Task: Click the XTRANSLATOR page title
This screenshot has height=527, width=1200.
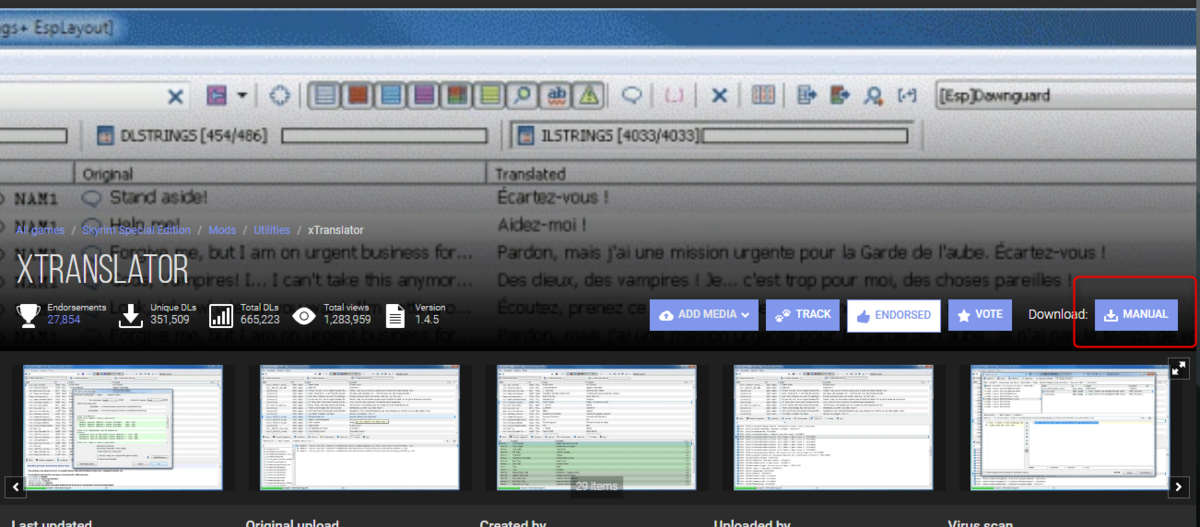Action: [102, 269]
